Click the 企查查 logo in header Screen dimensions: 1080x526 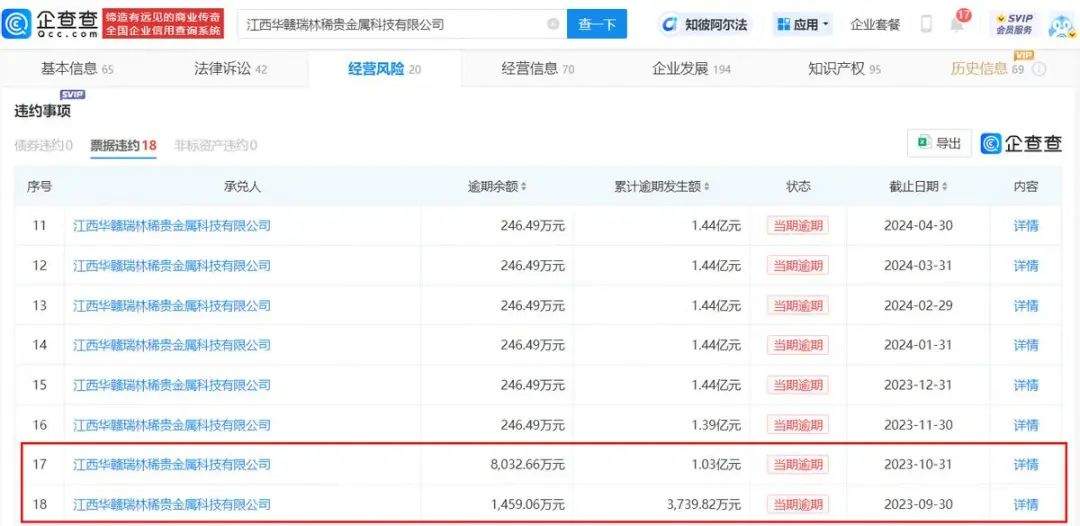point(52,24)
